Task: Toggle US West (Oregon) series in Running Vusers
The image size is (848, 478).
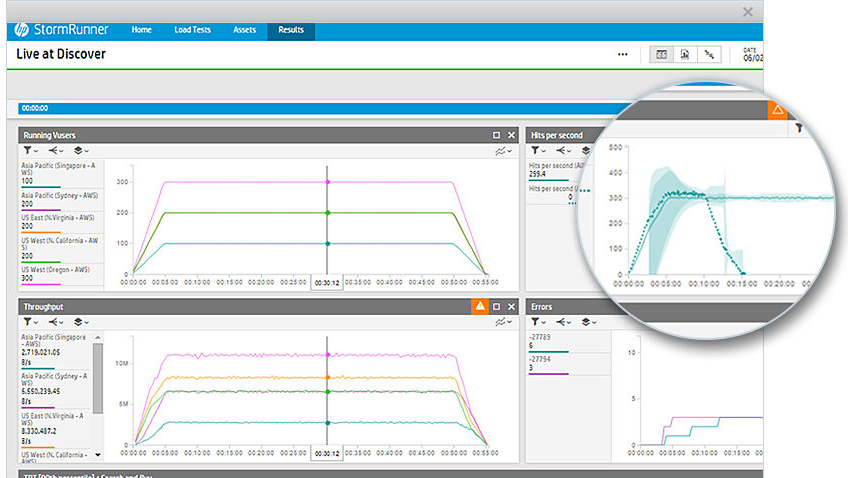Action: click(x=60, y=275)
